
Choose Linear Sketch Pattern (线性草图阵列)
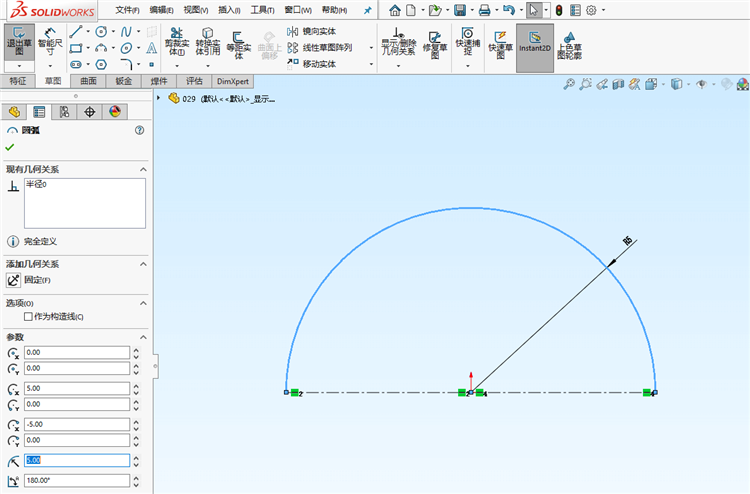(320, 48)
